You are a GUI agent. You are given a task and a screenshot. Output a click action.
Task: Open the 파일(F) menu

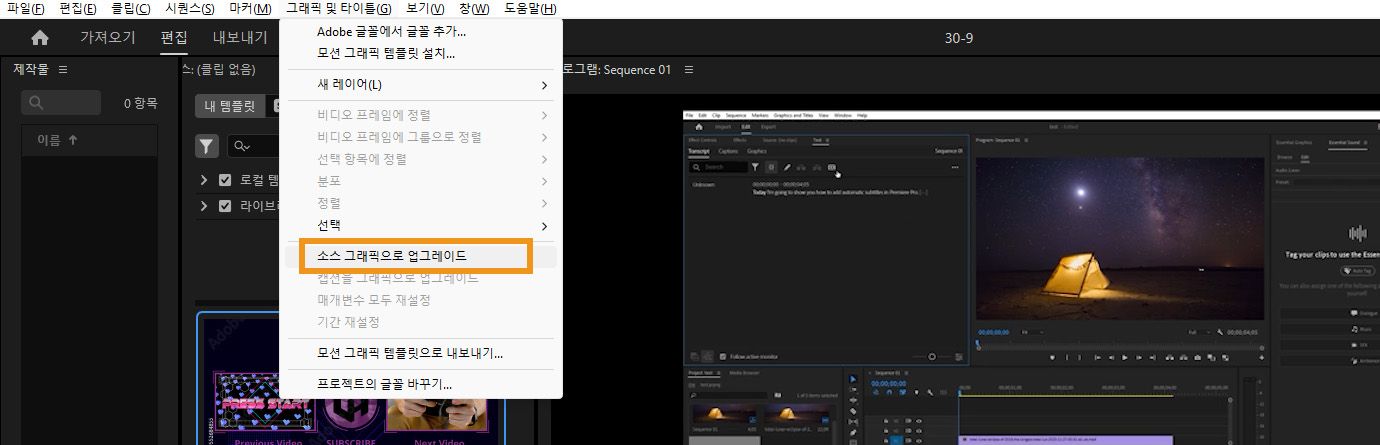[26, 9]
